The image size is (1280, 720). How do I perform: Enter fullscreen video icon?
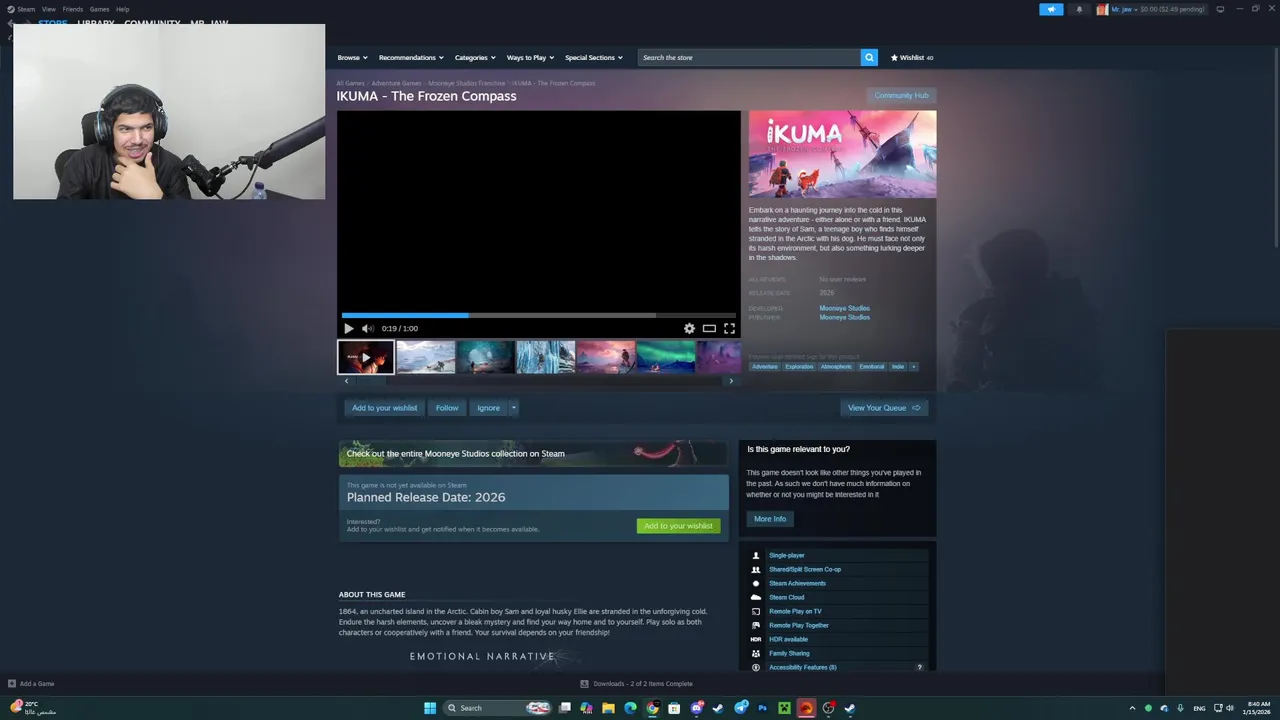pyautogui.click(x=729, y=328)
